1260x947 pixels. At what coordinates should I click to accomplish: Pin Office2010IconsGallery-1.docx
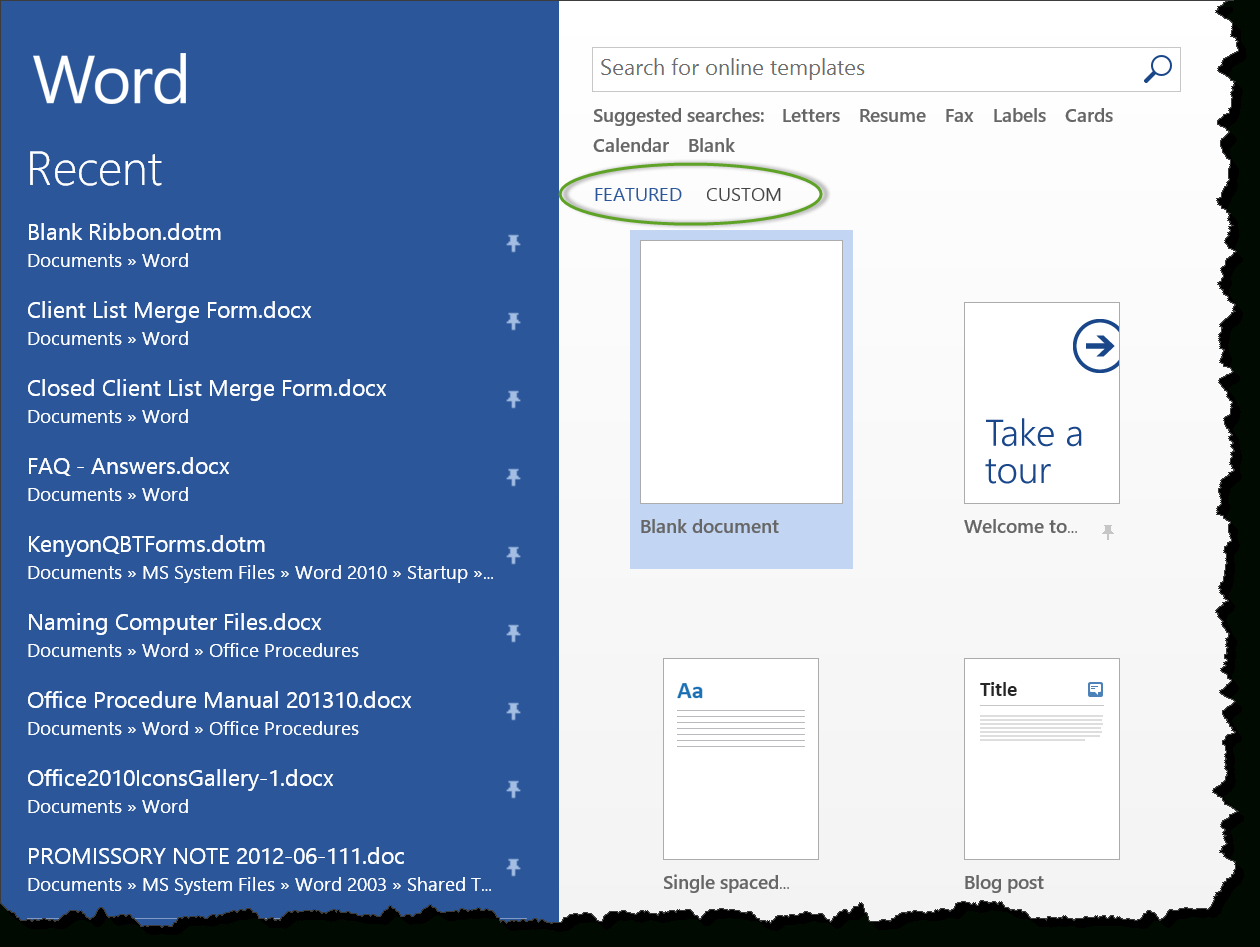tap(513, 790)
